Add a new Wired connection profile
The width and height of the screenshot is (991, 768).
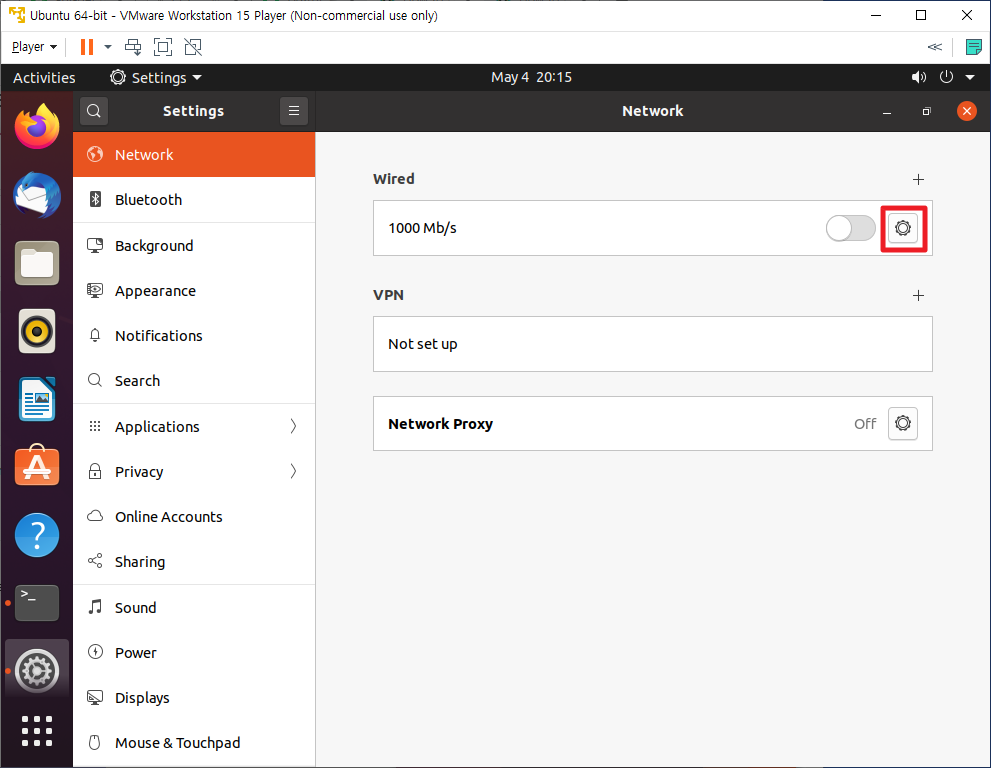click(x=918, y=180)
